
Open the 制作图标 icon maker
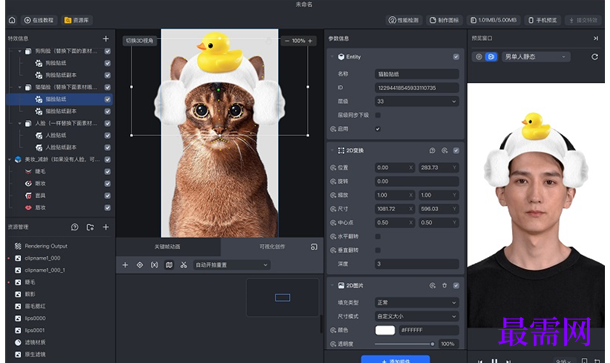444,20
